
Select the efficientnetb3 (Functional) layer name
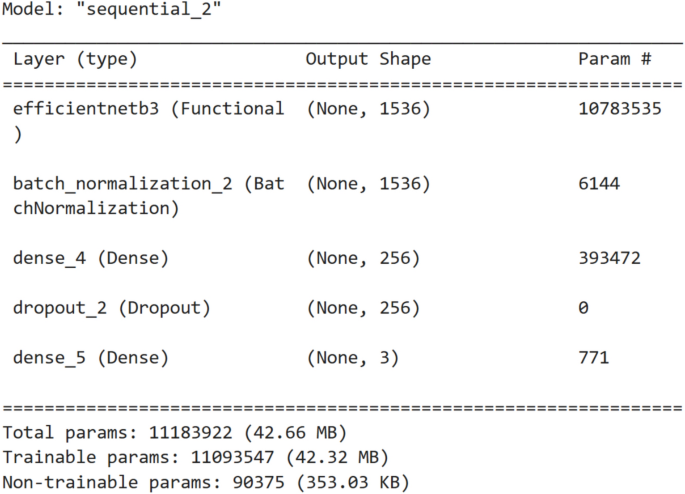coord(148,109)
